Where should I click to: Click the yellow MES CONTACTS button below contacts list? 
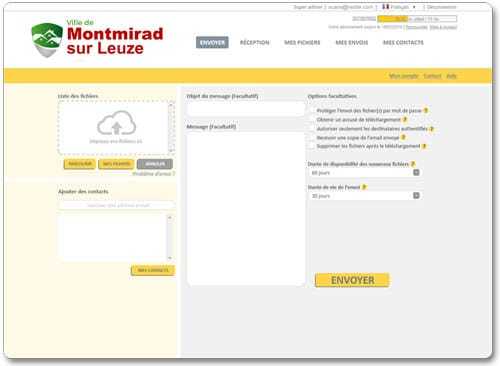(x=153, y=270)
